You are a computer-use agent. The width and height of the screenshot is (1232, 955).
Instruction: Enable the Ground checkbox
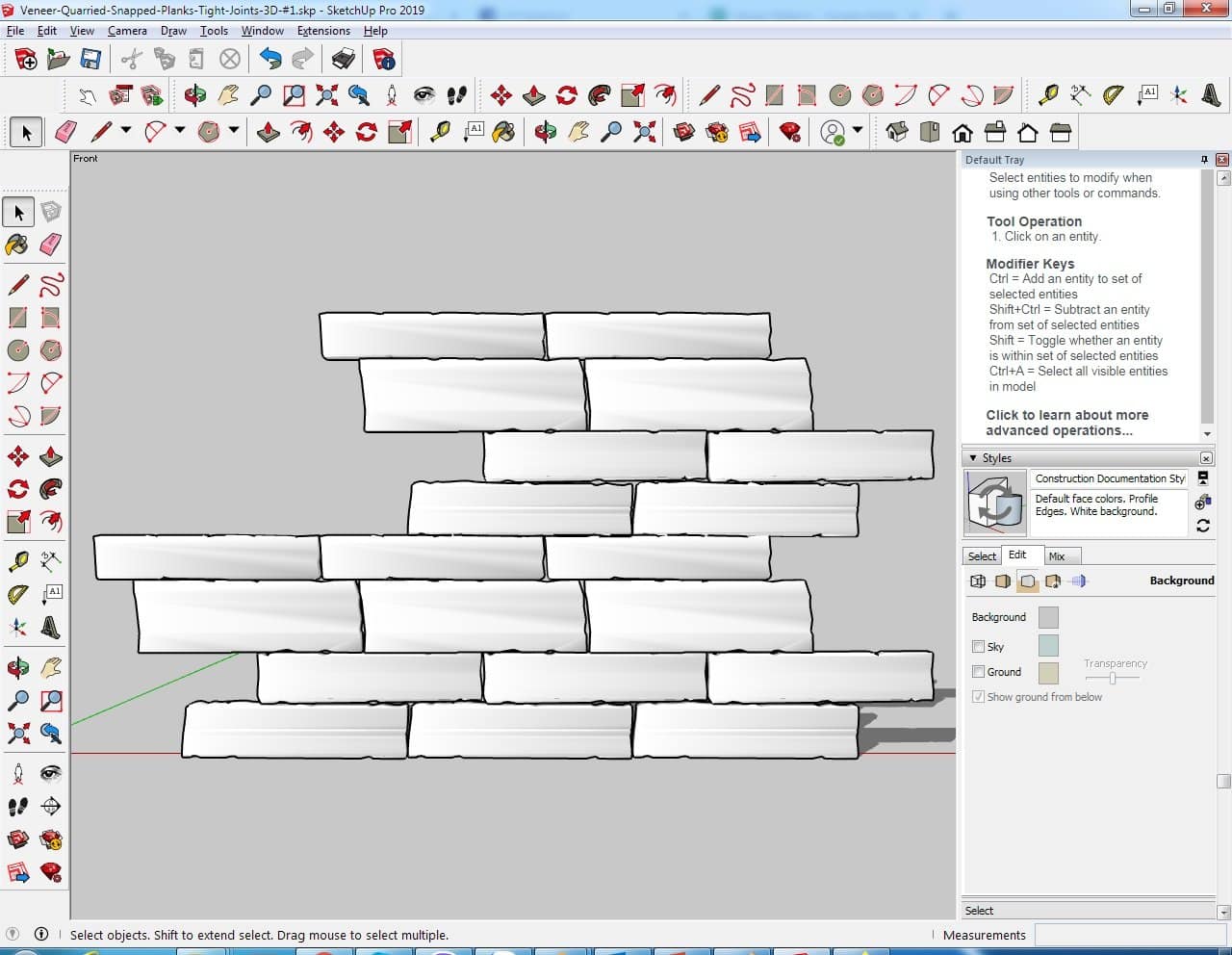pyautogui.click(x=978, y=672)
